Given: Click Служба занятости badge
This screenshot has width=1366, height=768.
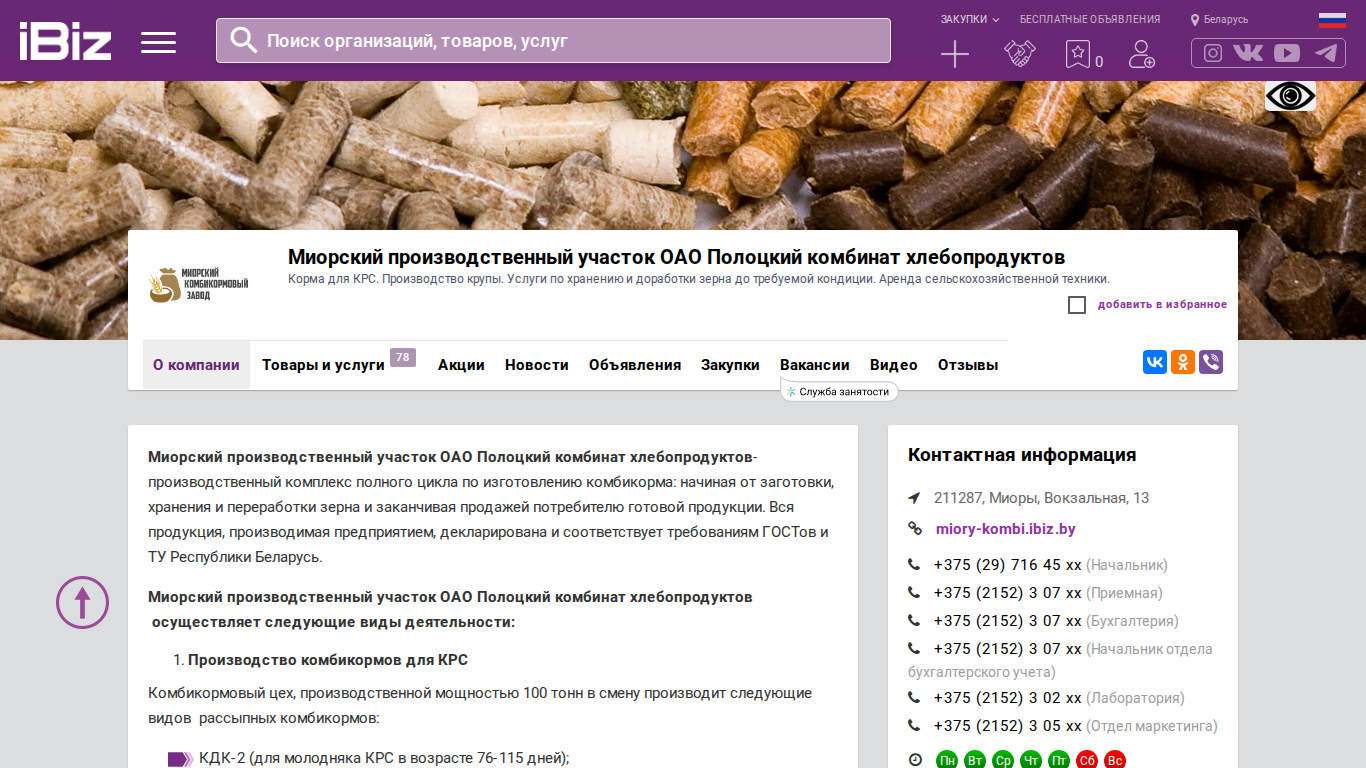Looking at the screenshot, I should pos(839,392).
